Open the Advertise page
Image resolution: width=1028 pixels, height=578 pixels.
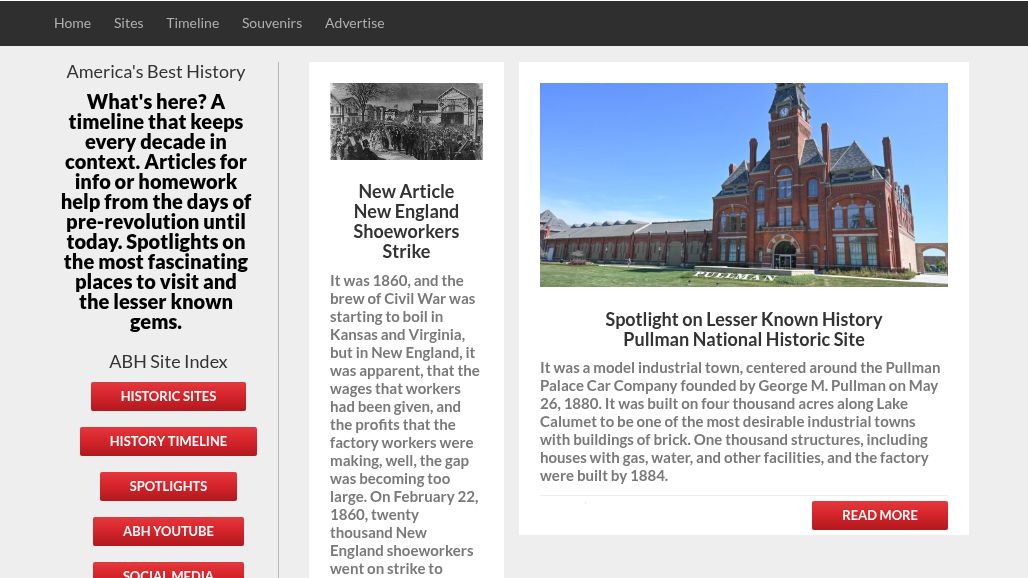tap(355, 23)
